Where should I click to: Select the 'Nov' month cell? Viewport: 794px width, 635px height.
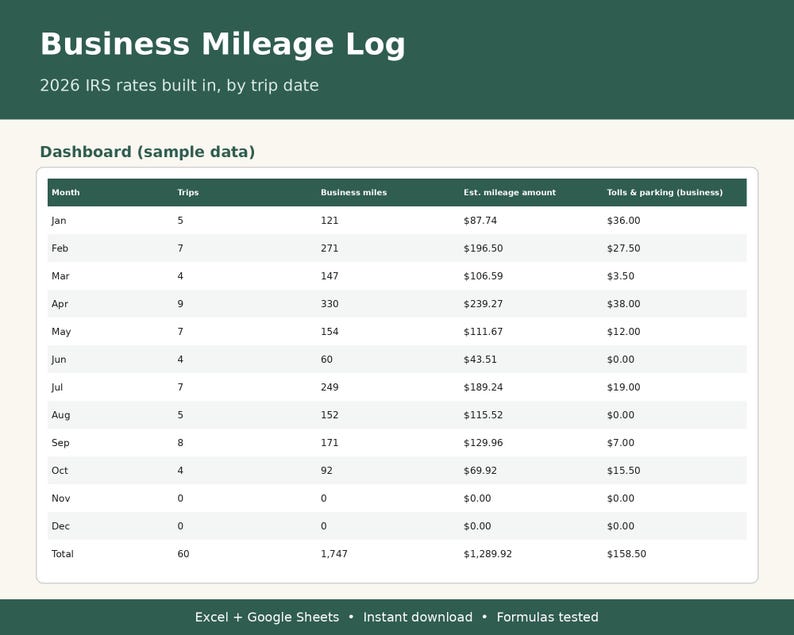[61, 498]
